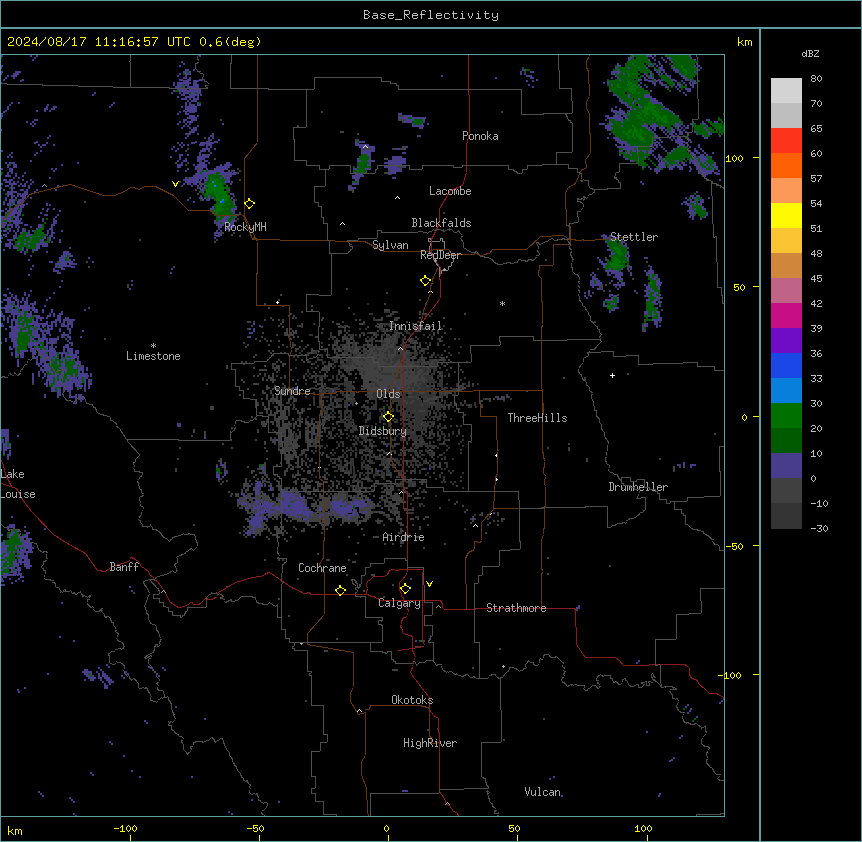The image size is (862, 842).
Task: Click the Strathmore label
Action: [x=516, y=608]
